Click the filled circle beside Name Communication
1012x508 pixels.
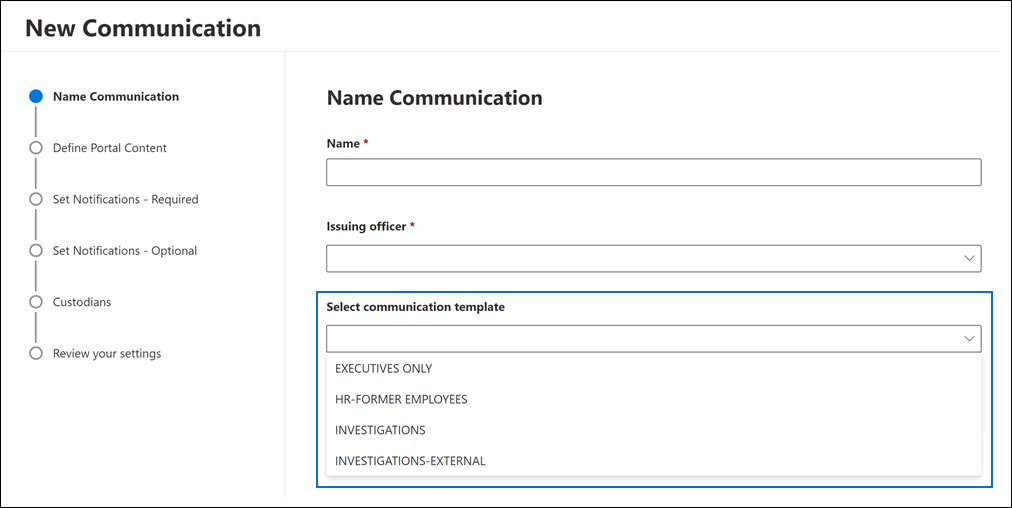pos(36,96)
